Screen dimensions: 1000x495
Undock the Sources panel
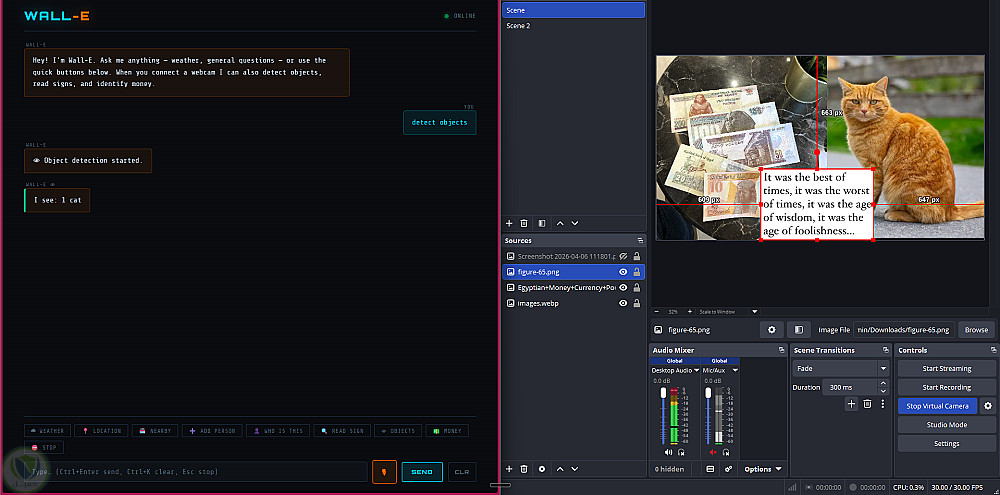640,240
